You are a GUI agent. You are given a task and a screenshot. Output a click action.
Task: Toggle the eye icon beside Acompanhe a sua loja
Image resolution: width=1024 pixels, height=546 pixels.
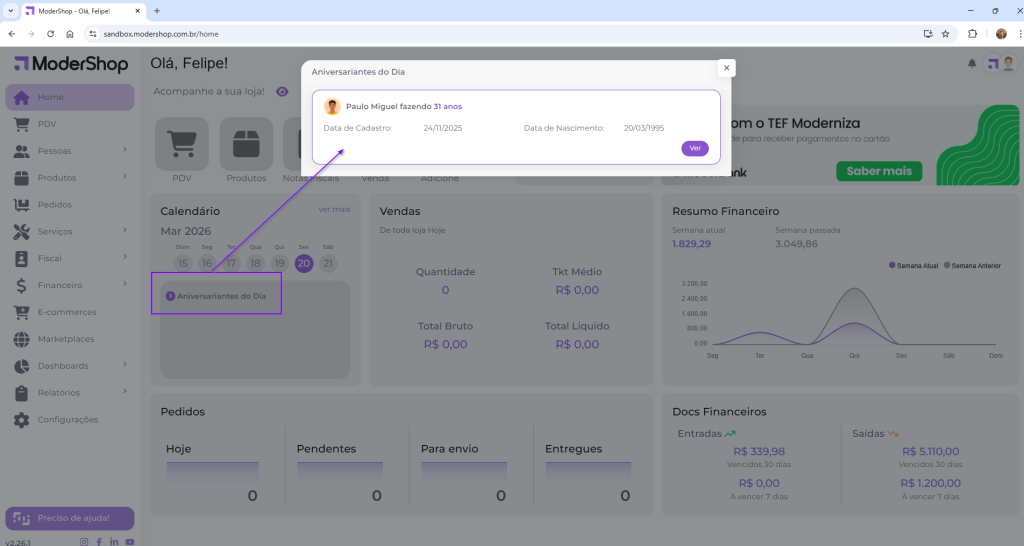coord(282,92)
